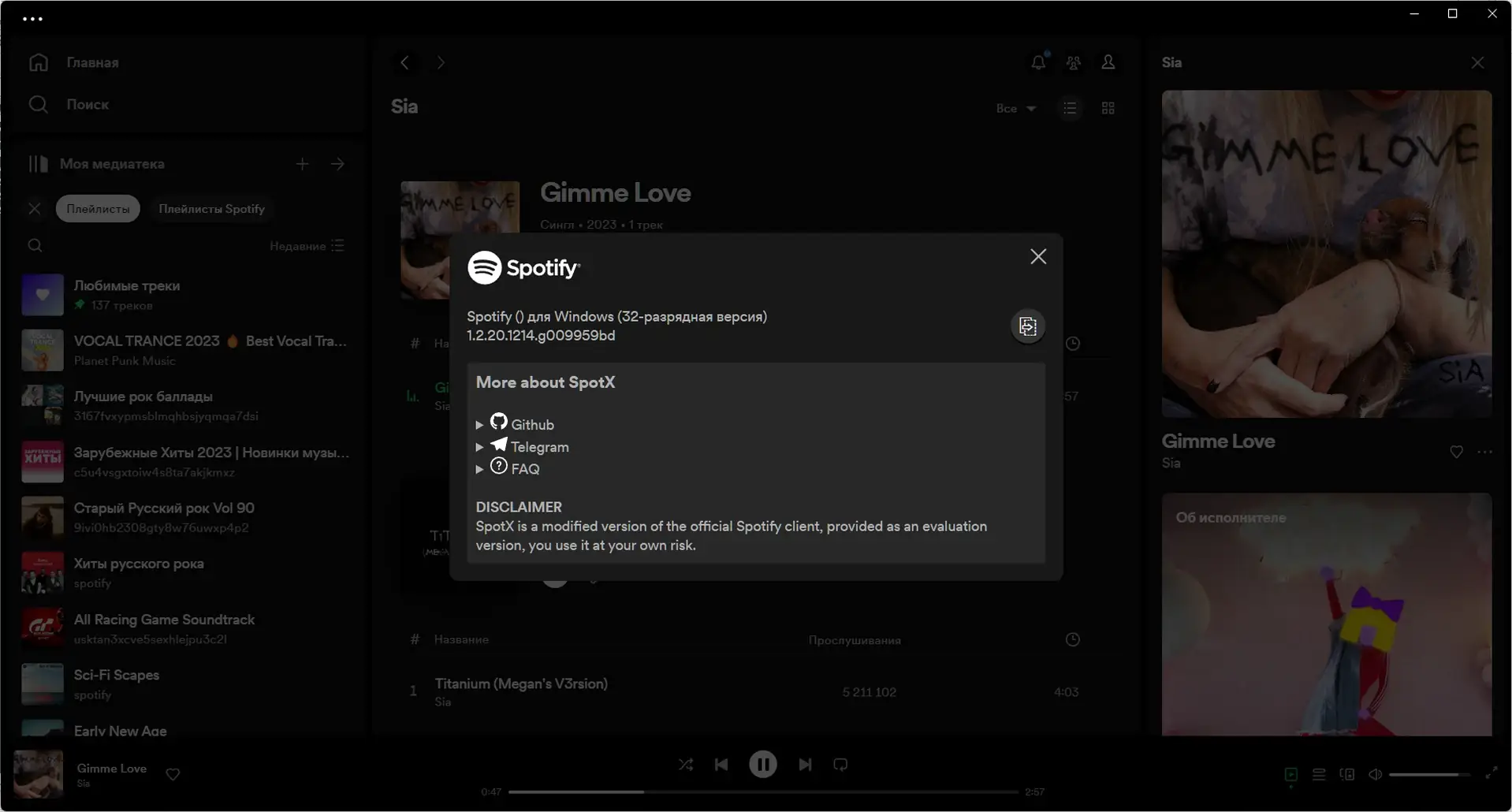Open connect to a device icon
The image size is (1512, 812).
point(1347,775)
